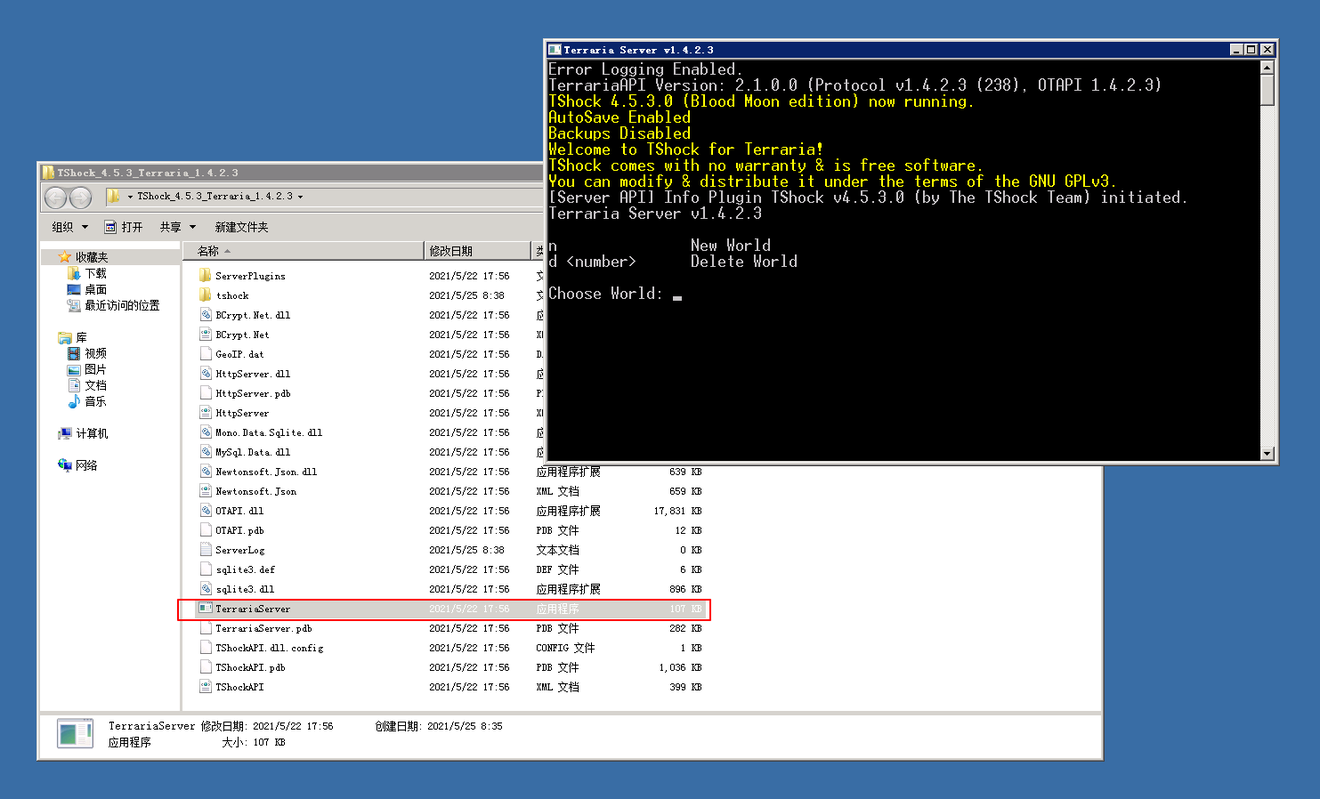Viewport: 1320px width, 799px height.
Task: Select the HttpServer.dll file icon
Action: coord(205,373)
